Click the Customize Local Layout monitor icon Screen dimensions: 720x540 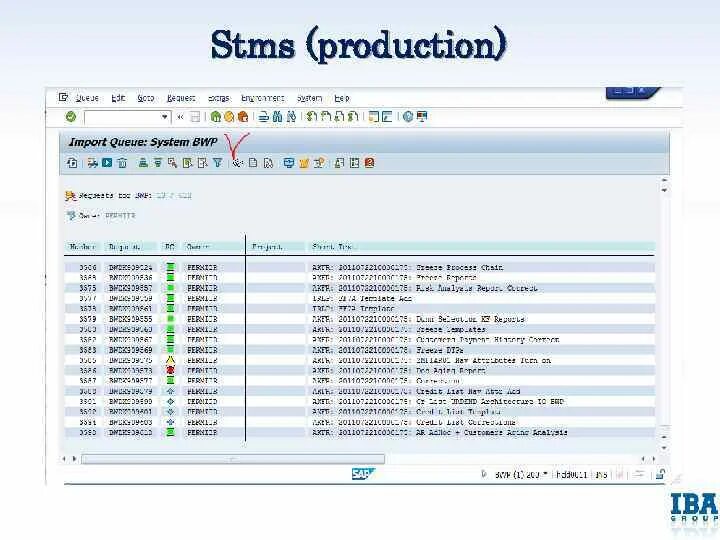[422, 117]
